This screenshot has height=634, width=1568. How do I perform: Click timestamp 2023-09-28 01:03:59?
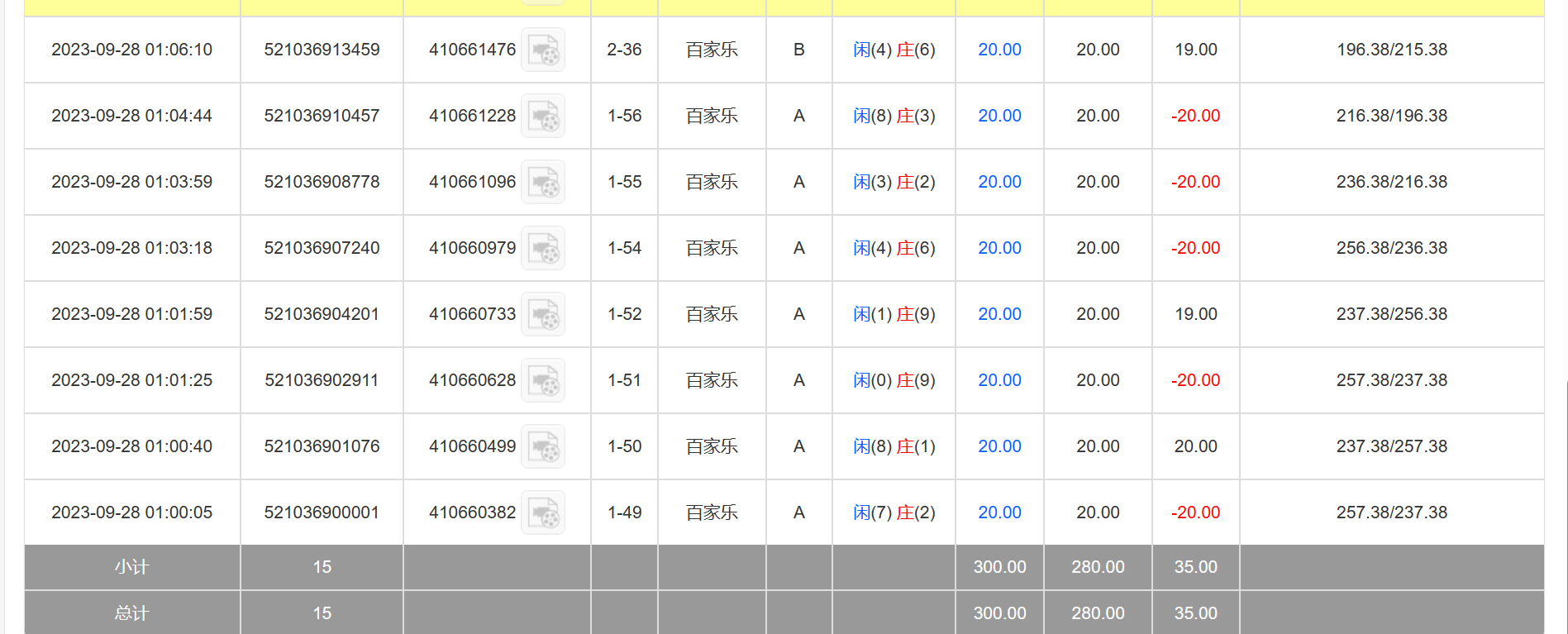point(132,182)
